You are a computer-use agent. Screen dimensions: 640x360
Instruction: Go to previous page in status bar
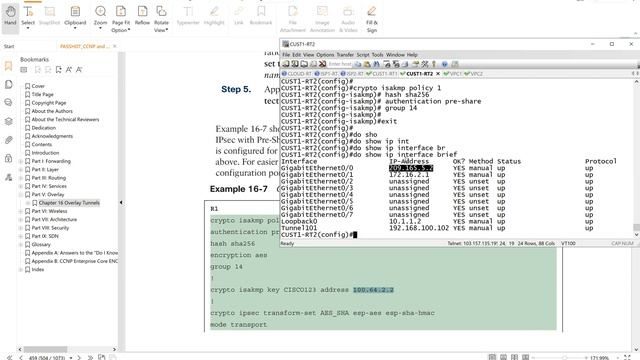[21, 358]
